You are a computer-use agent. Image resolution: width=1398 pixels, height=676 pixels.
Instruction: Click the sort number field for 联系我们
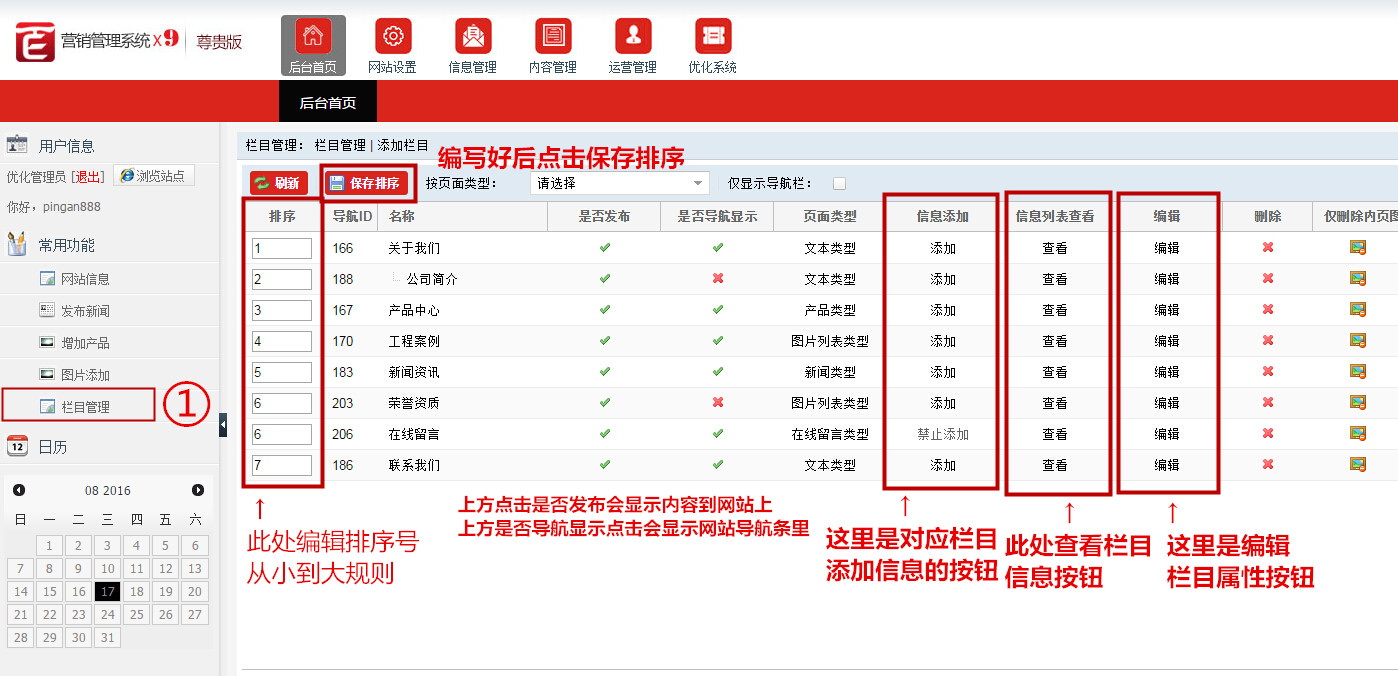pyautogui.click(x=282, y=465)
